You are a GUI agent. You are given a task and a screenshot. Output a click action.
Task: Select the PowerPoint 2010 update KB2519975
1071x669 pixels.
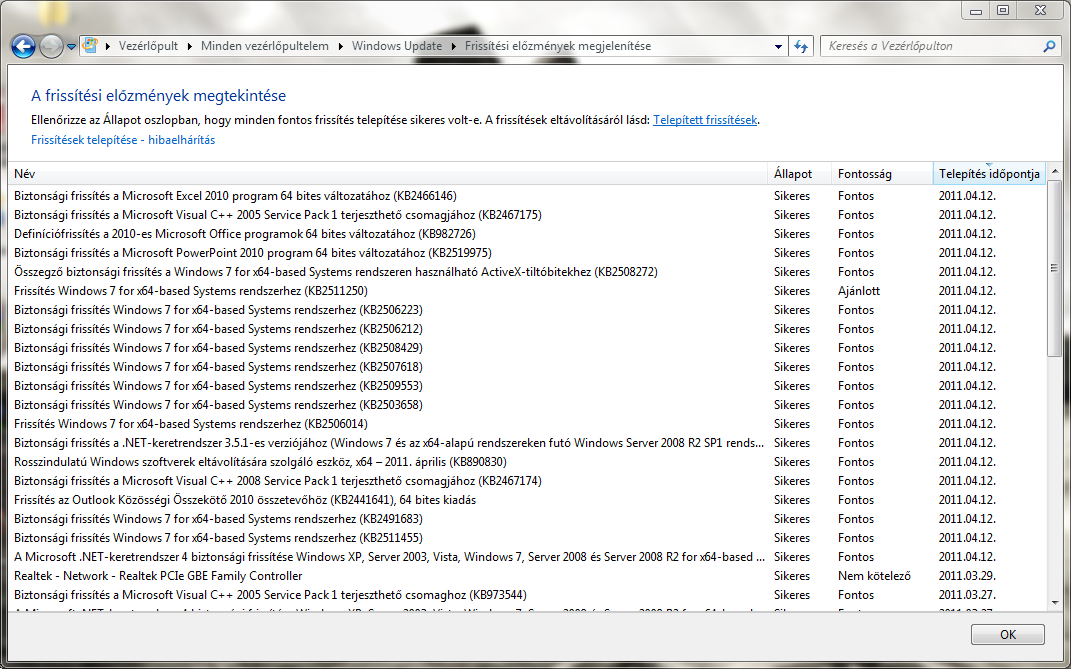[x=527, y=254]
